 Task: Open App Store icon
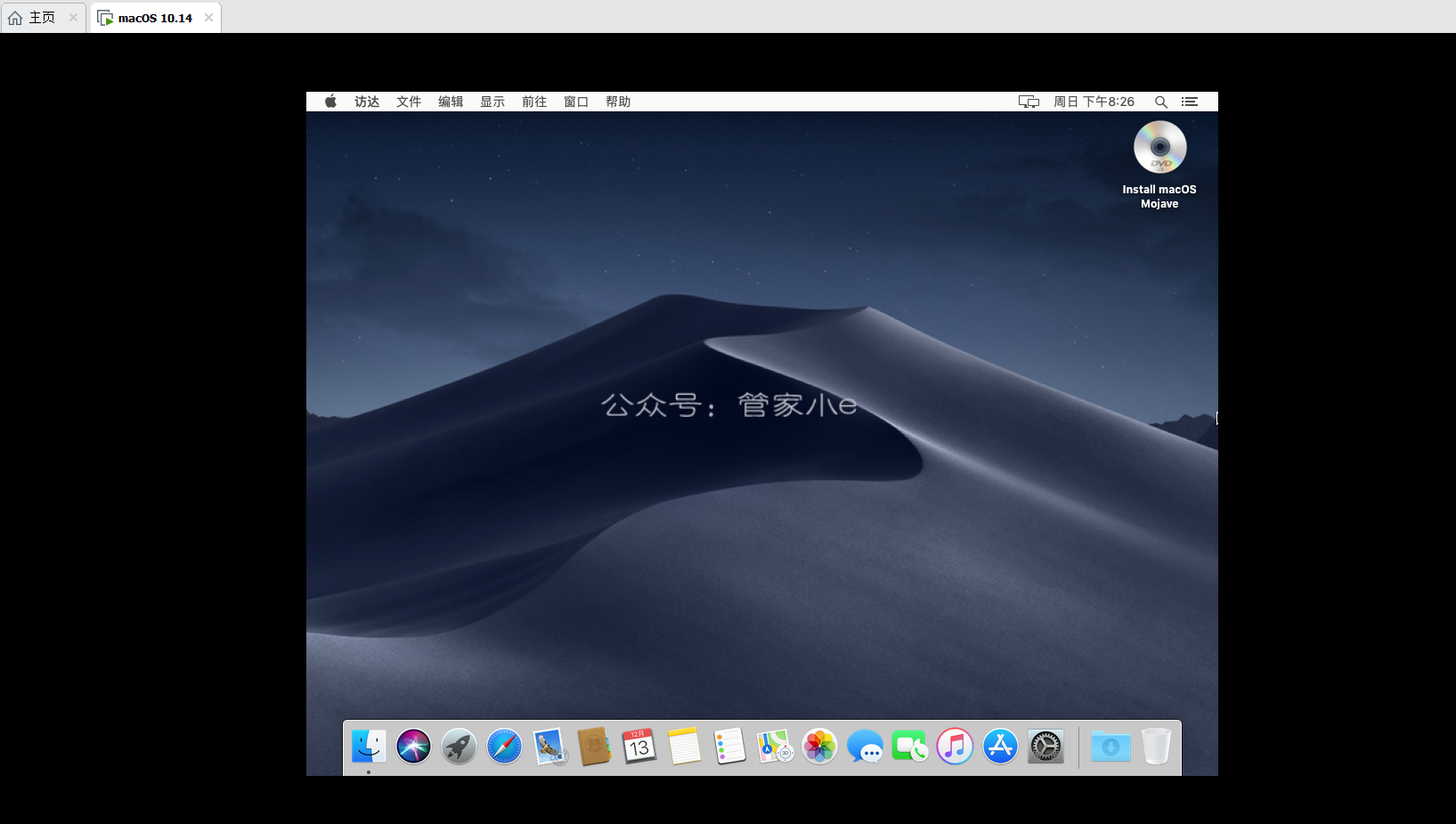click(1000, 746)
